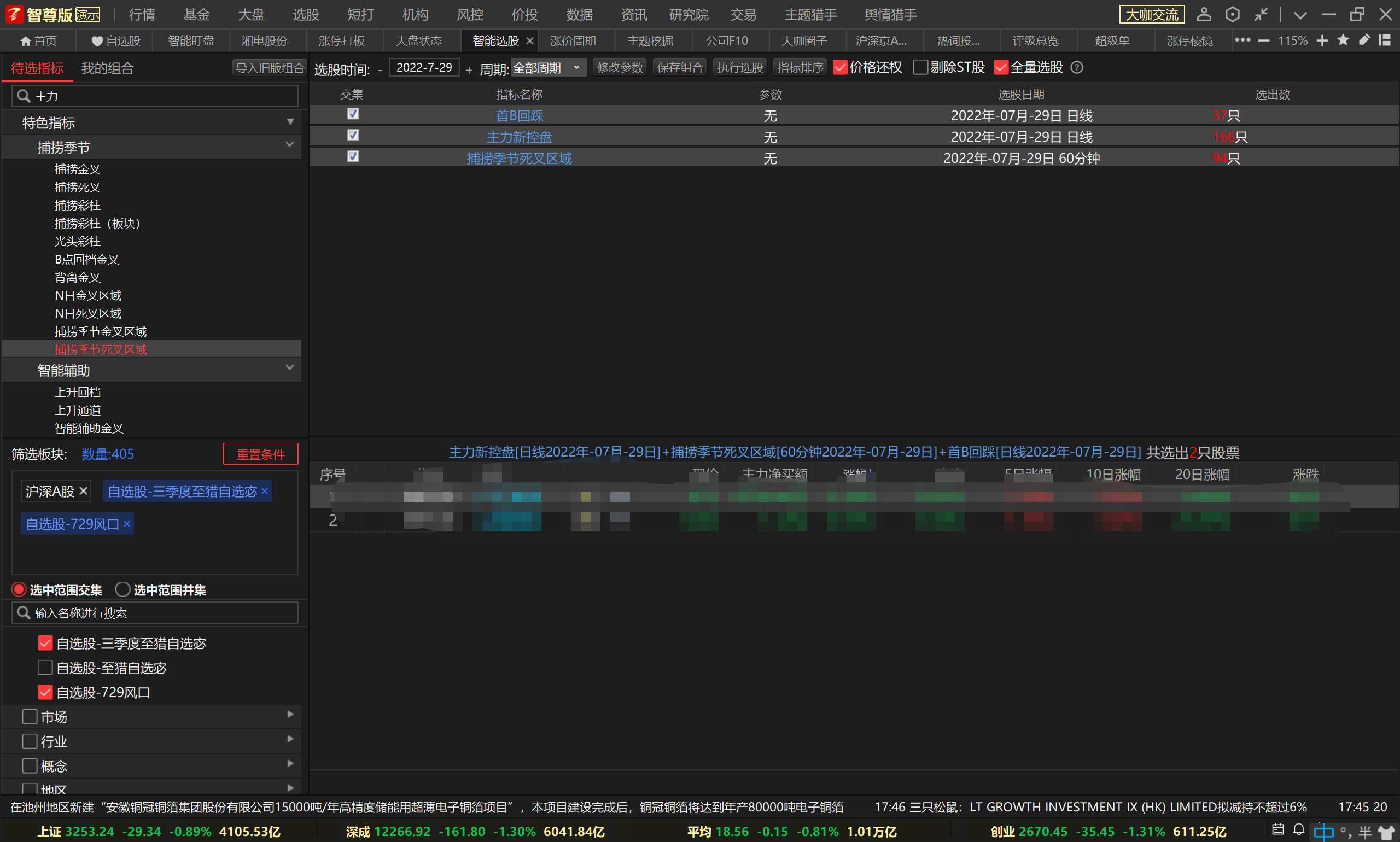This screenshot has height=842, width=1400.
Task: Open the user account icon
Action: (x=1204, y=14)
